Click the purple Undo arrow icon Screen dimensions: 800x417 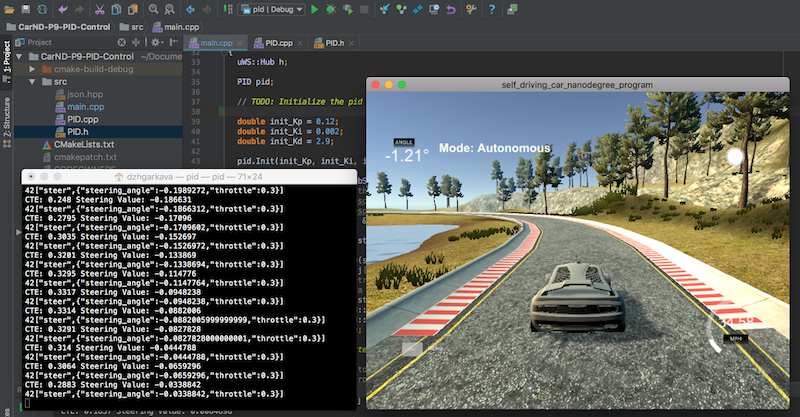coord(63,9)
